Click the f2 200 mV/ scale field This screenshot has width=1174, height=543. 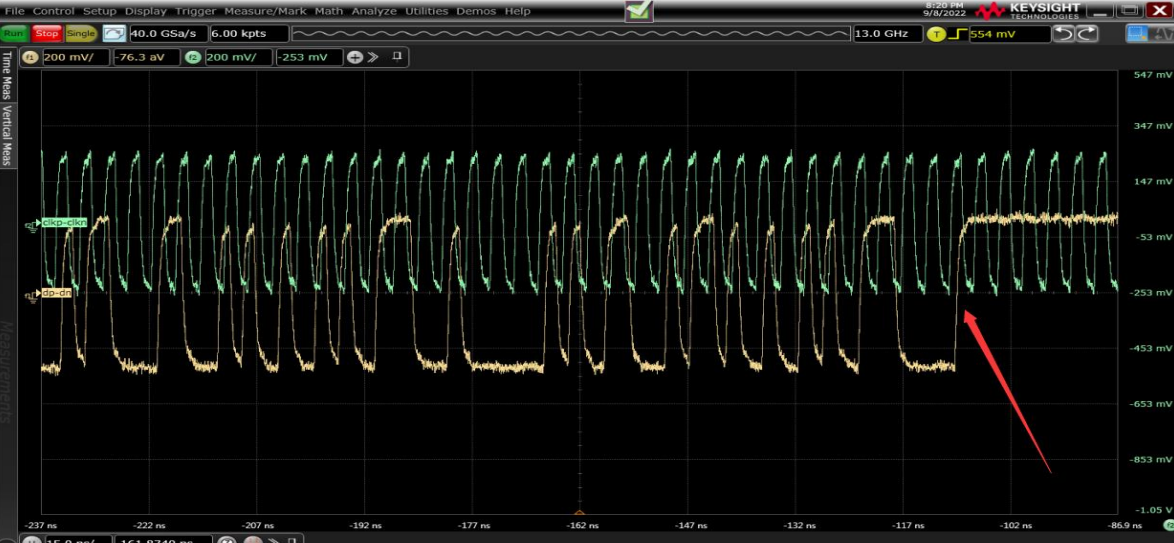point(237,57)
